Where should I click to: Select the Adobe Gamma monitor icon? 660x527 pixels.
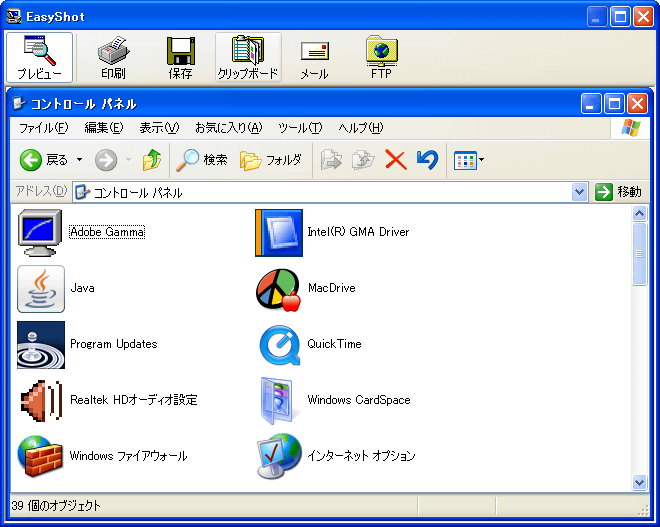click(40, 232)
